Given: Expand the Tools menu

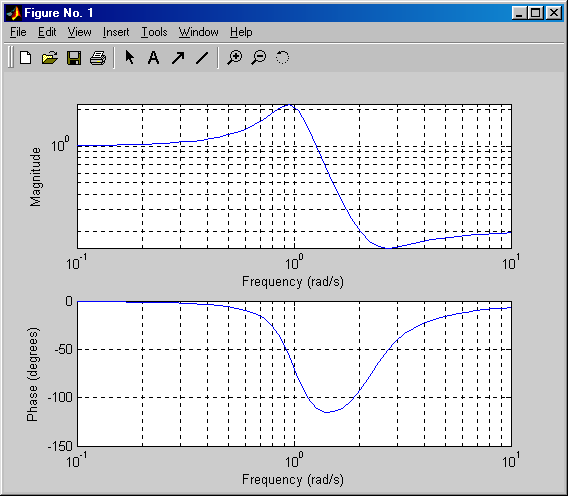Looking at the screenshot, I should [154, 32].
